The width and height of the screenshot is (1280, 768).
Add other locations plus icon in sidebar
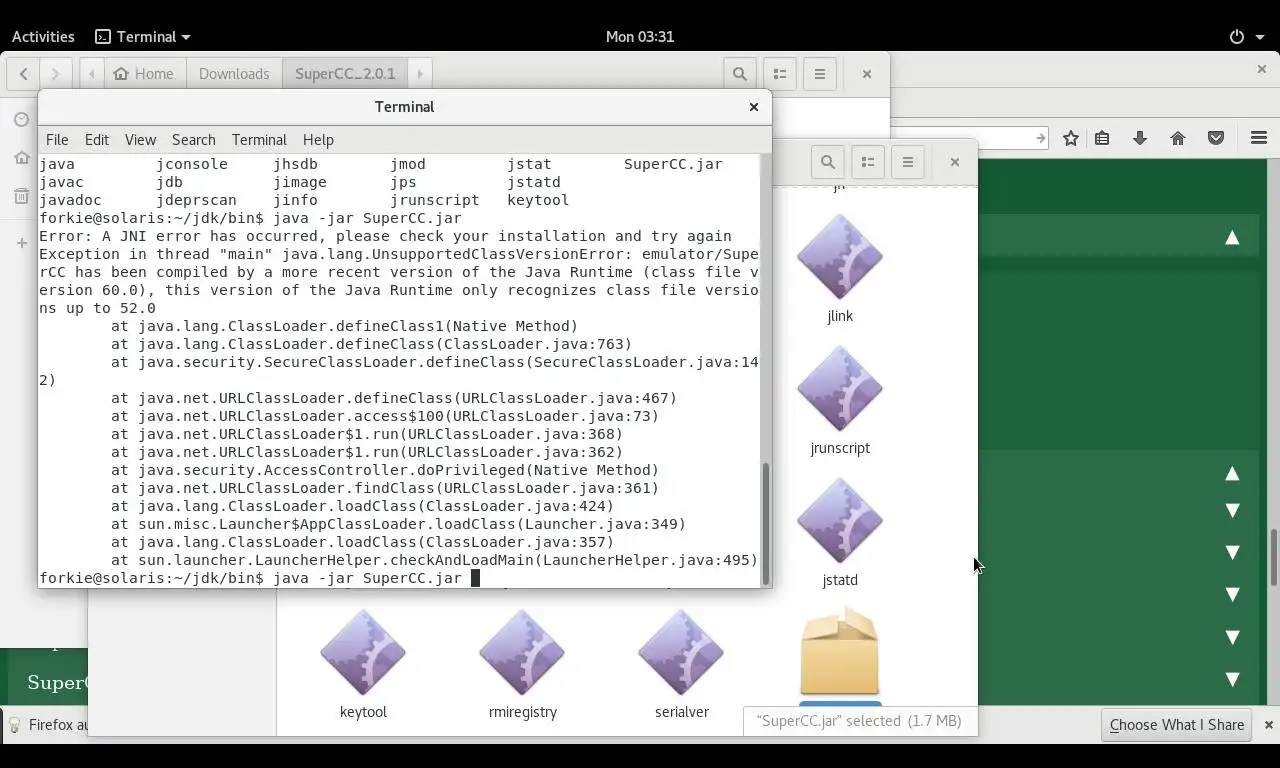[x=21, y=243]
